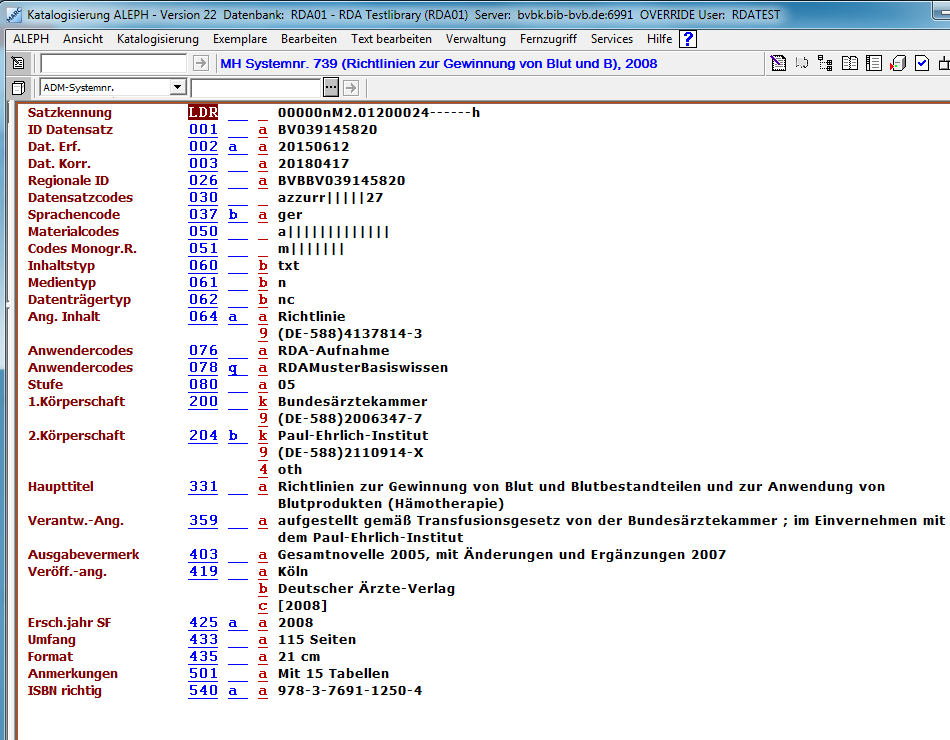The image size is (950, 740).
Task: Open the record tree overview icon
Action: point(825,63)
